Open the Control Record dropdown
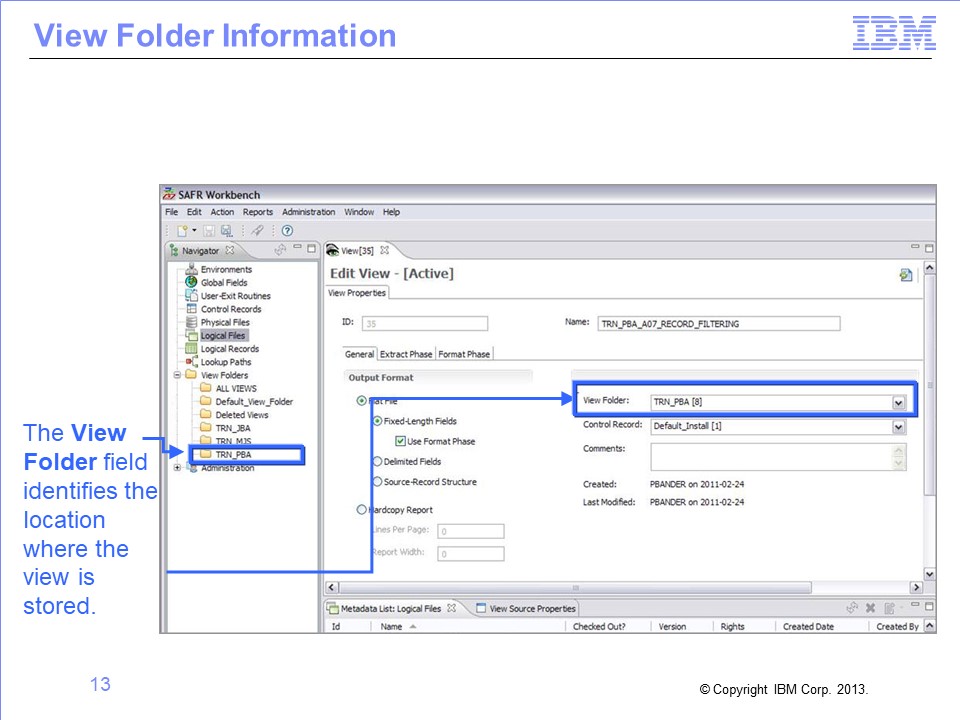This screenshot has height=720, width=960. pyautogui.click(x=898, y=427)
